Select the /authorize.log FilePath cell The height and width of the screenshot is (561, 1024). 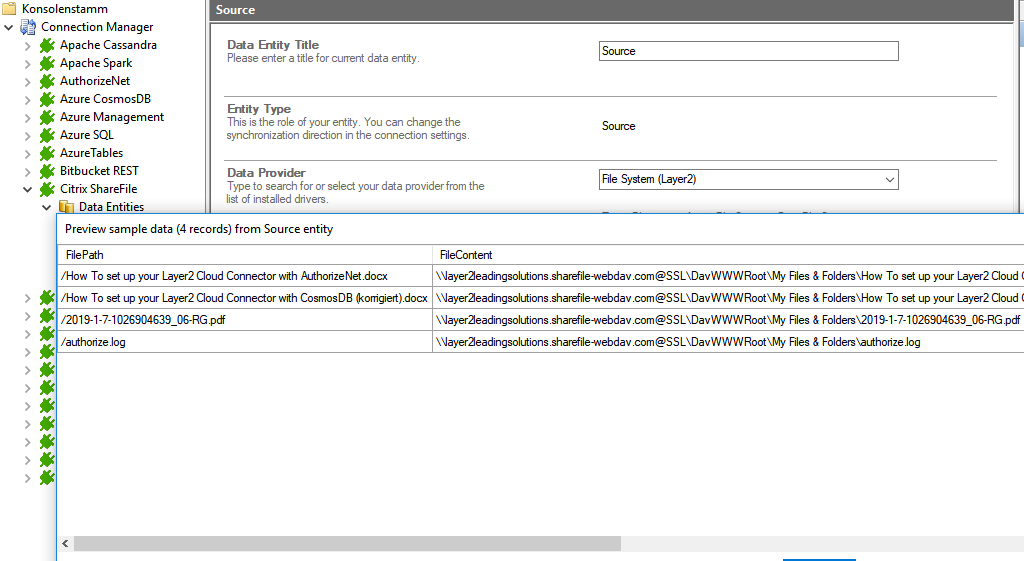coord(245,342)
